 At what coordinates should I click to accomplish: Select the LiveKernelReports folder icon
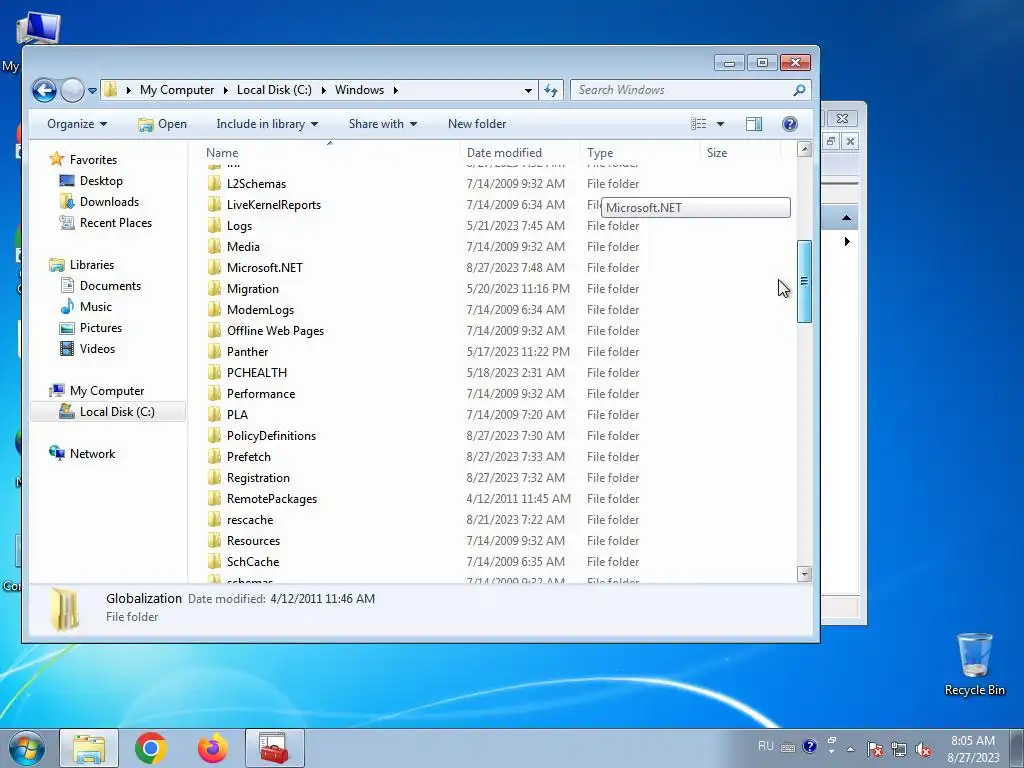(214, 205)
